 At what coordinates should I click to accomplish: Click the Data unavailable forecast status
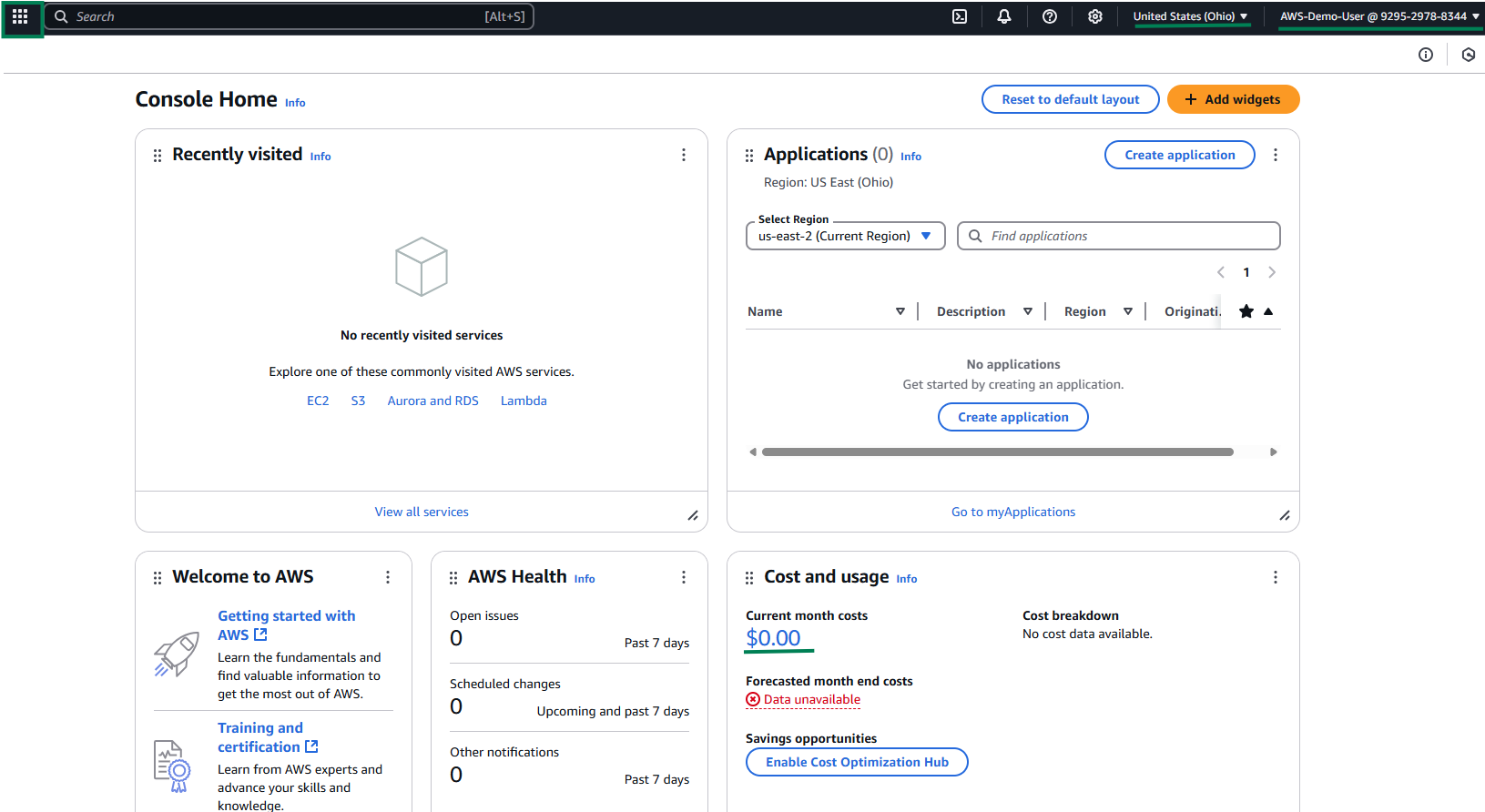(x=803, y=699)
